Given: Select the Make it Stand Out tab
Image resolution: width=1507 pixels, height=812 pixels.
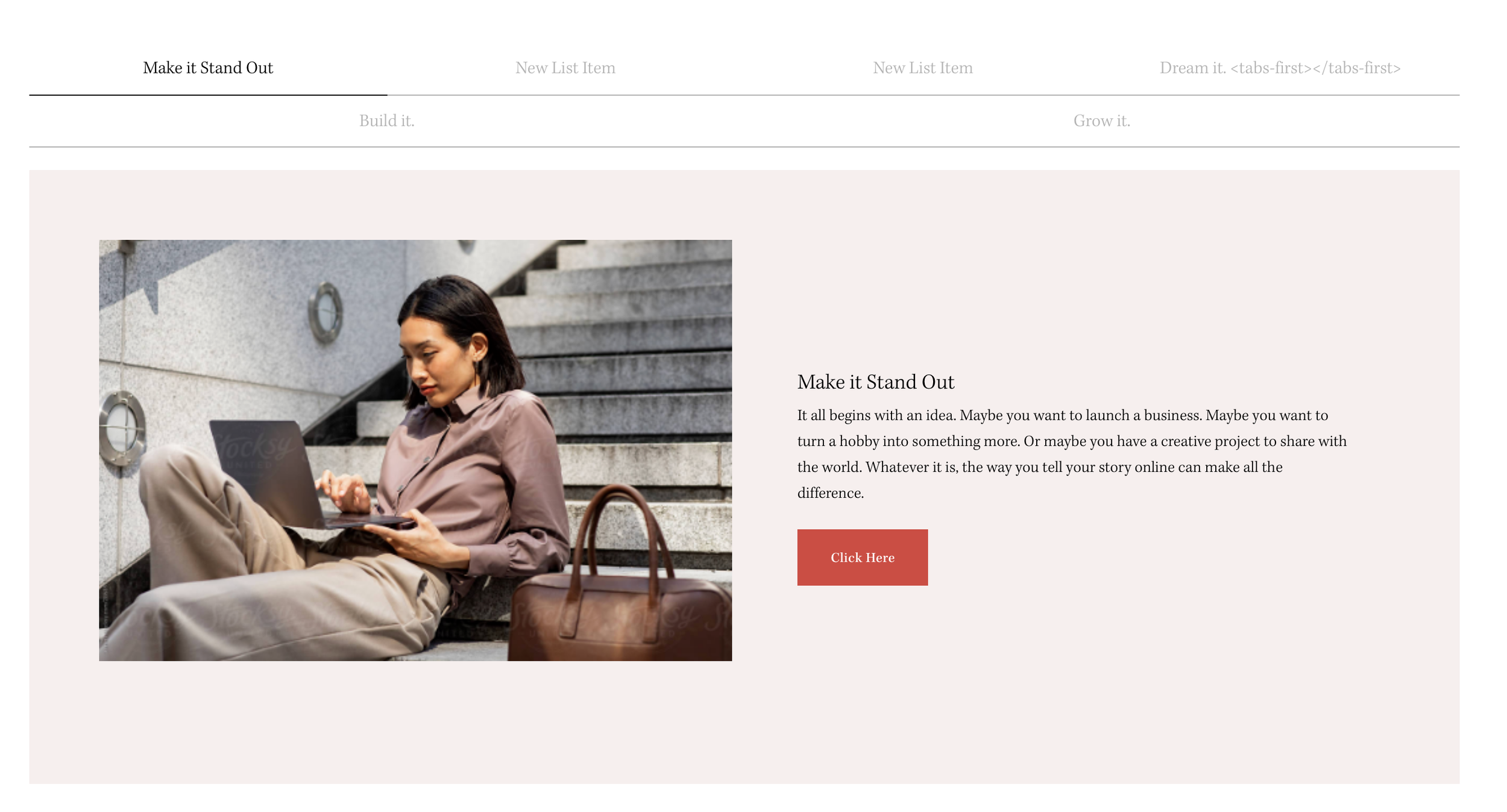Looking at the screenshot, I should coord(208,68).
